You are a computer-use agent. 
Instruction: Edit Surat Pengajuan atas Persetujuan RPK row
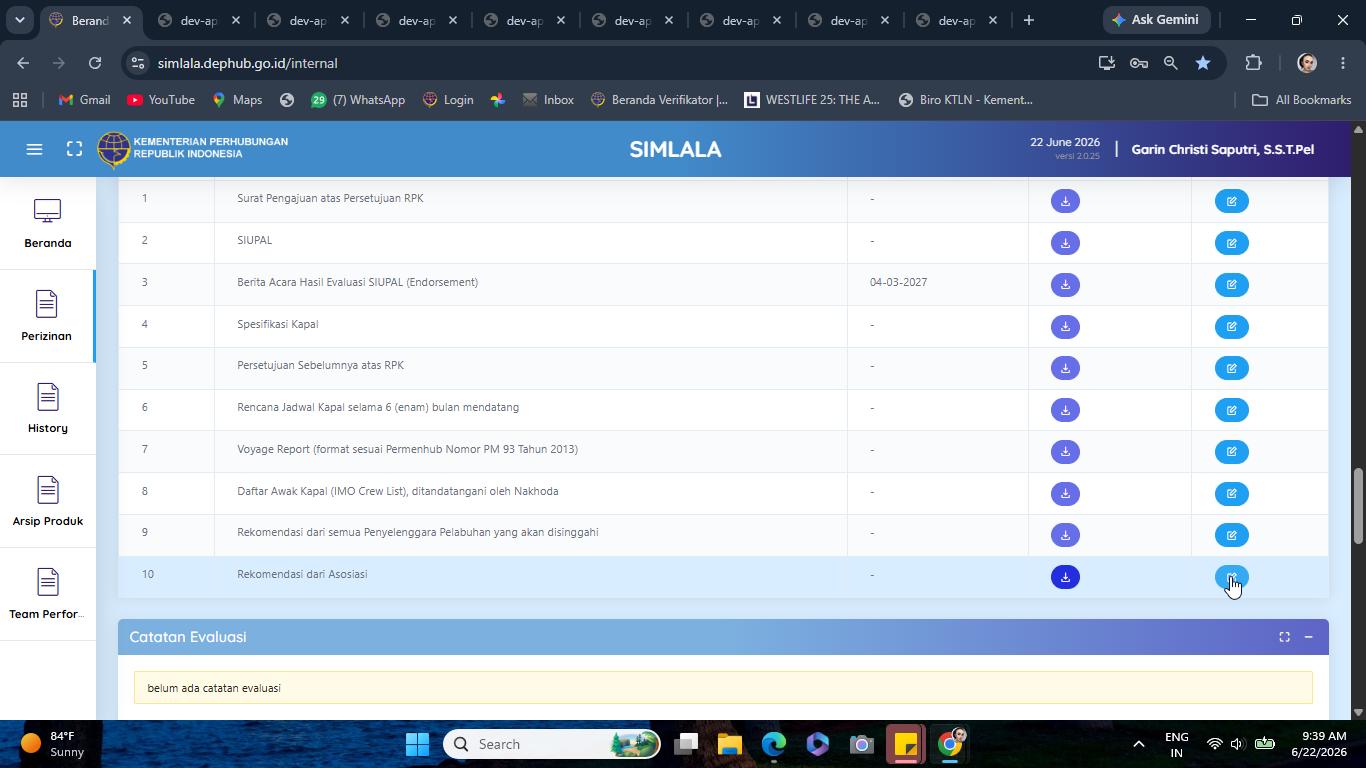coord(1231,201)
